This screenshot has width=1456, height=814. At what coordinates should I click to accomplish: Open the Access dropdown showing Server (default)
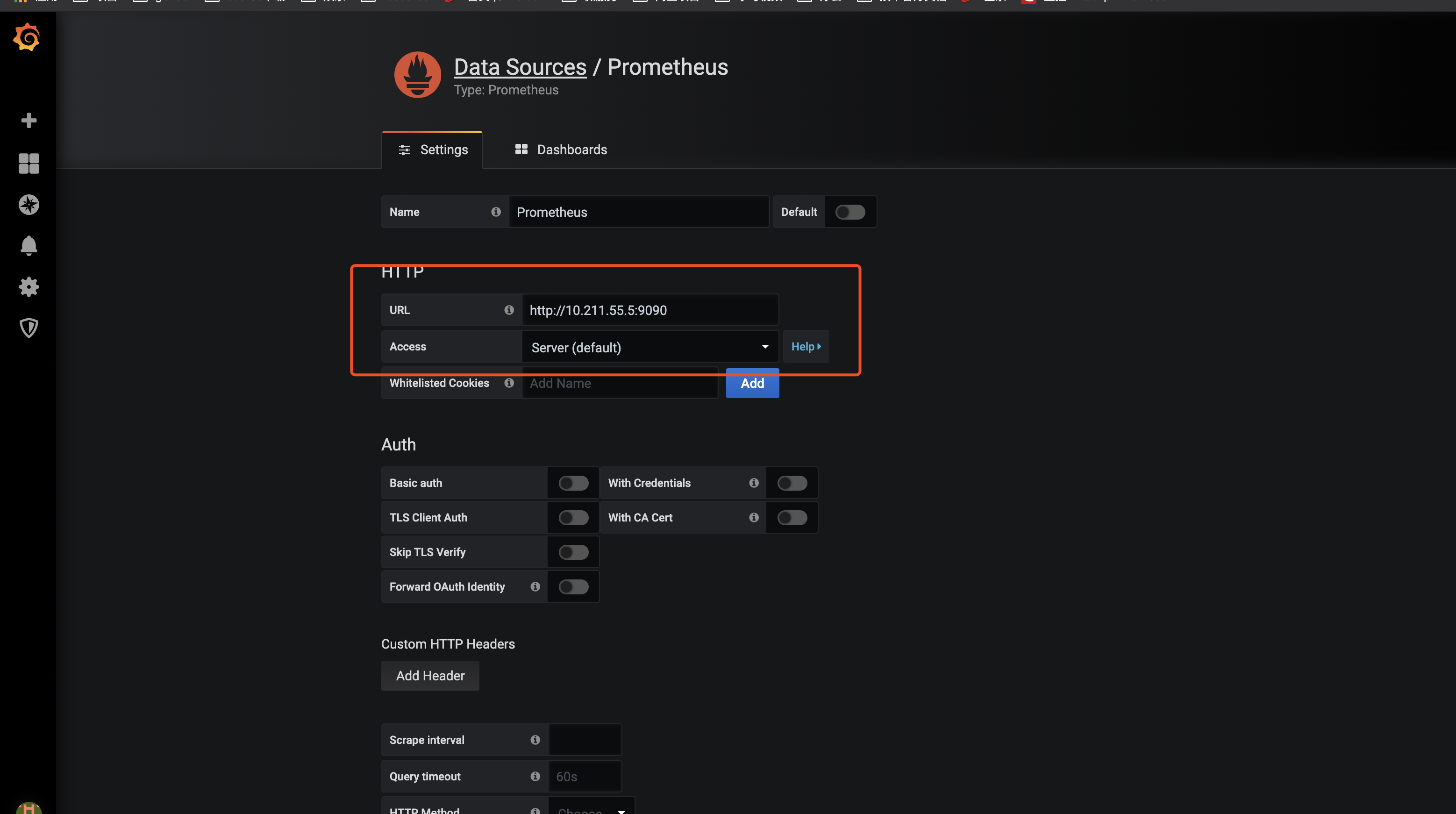[649, 347]
